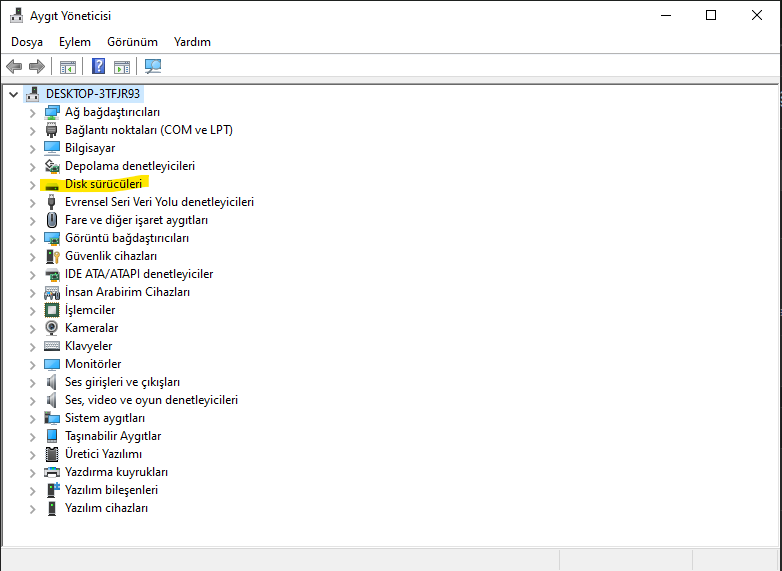Click the Fare ve diğer işaret aygıtları mouse icon
This screenshot has height=571, width=782.
pyautogui.click(x=52, y=220)
